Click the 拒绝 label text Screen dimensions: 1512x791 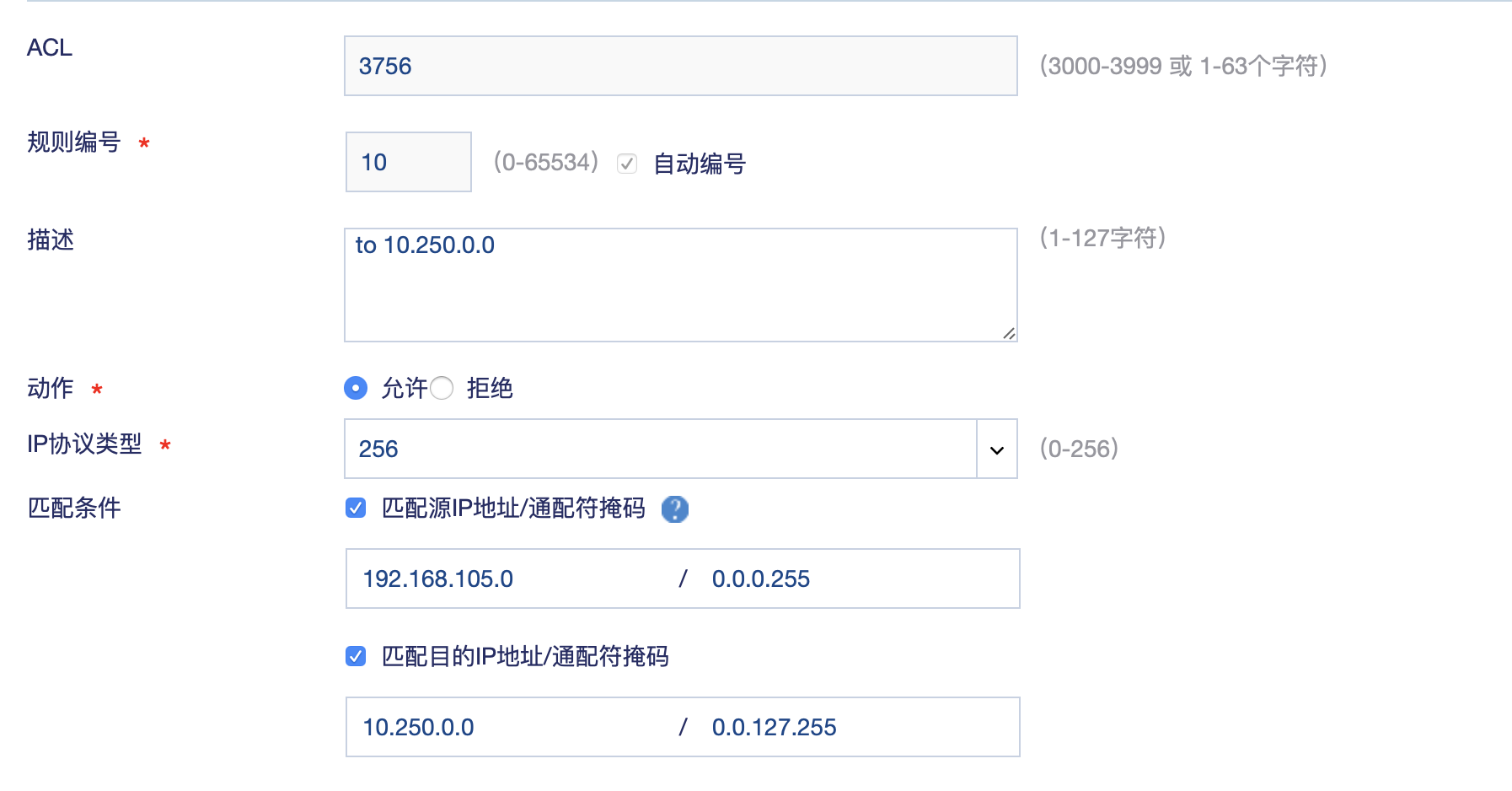click(x=490, y=388)
